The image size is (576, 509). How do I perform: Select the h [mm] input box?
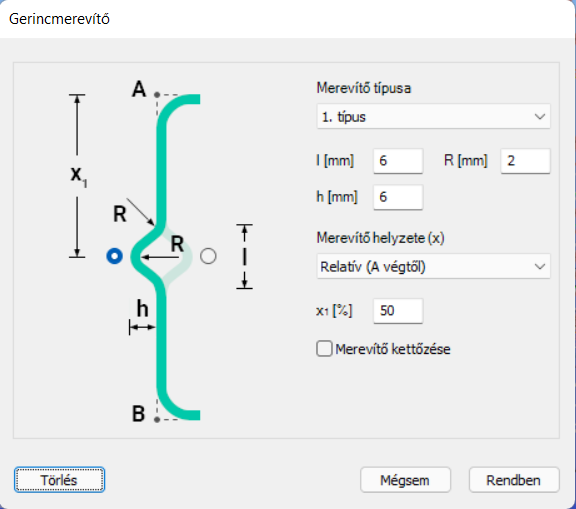click(x=398, y=197)
